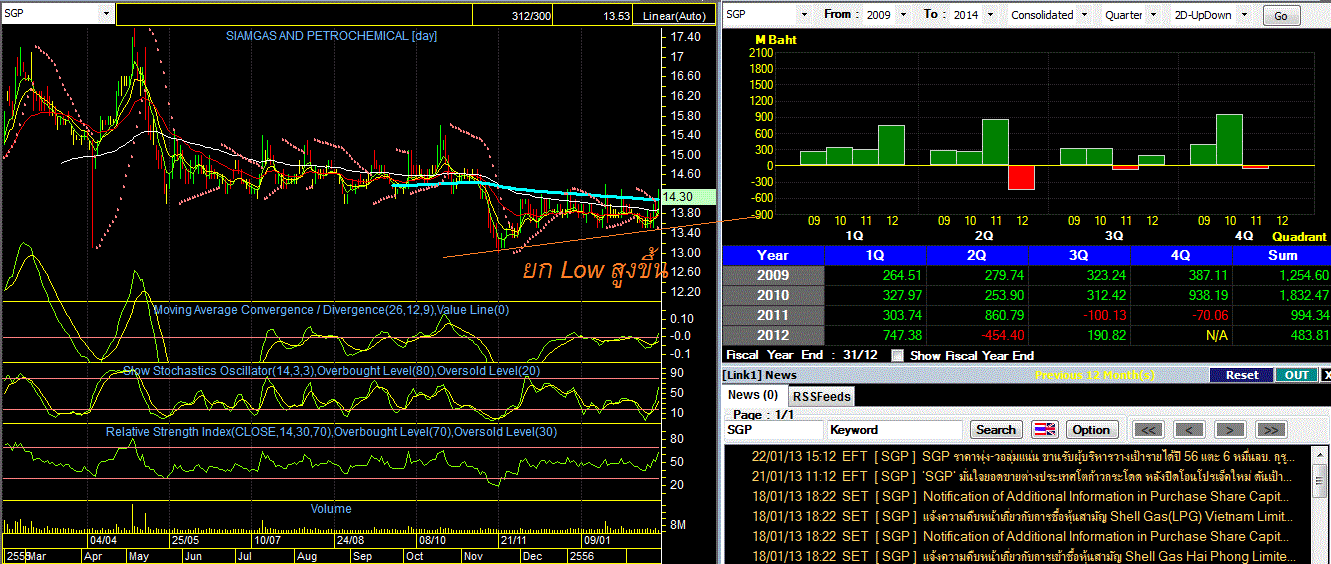Click the Moving Average Convergence / Divergence indicator label
Viewport: 1331px width, 564px height.
(x=331, y=310)
